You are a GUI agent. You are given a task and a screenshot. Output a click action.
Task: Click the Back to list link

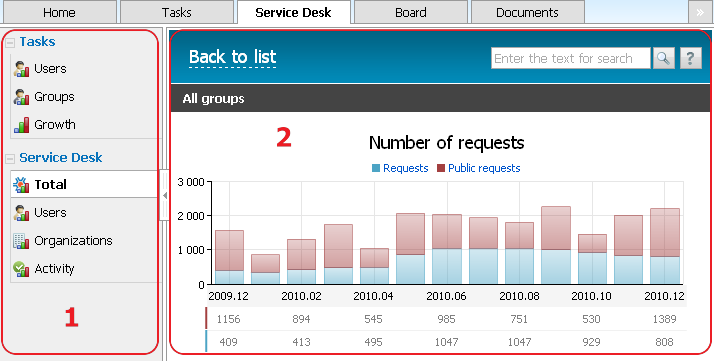232,57
